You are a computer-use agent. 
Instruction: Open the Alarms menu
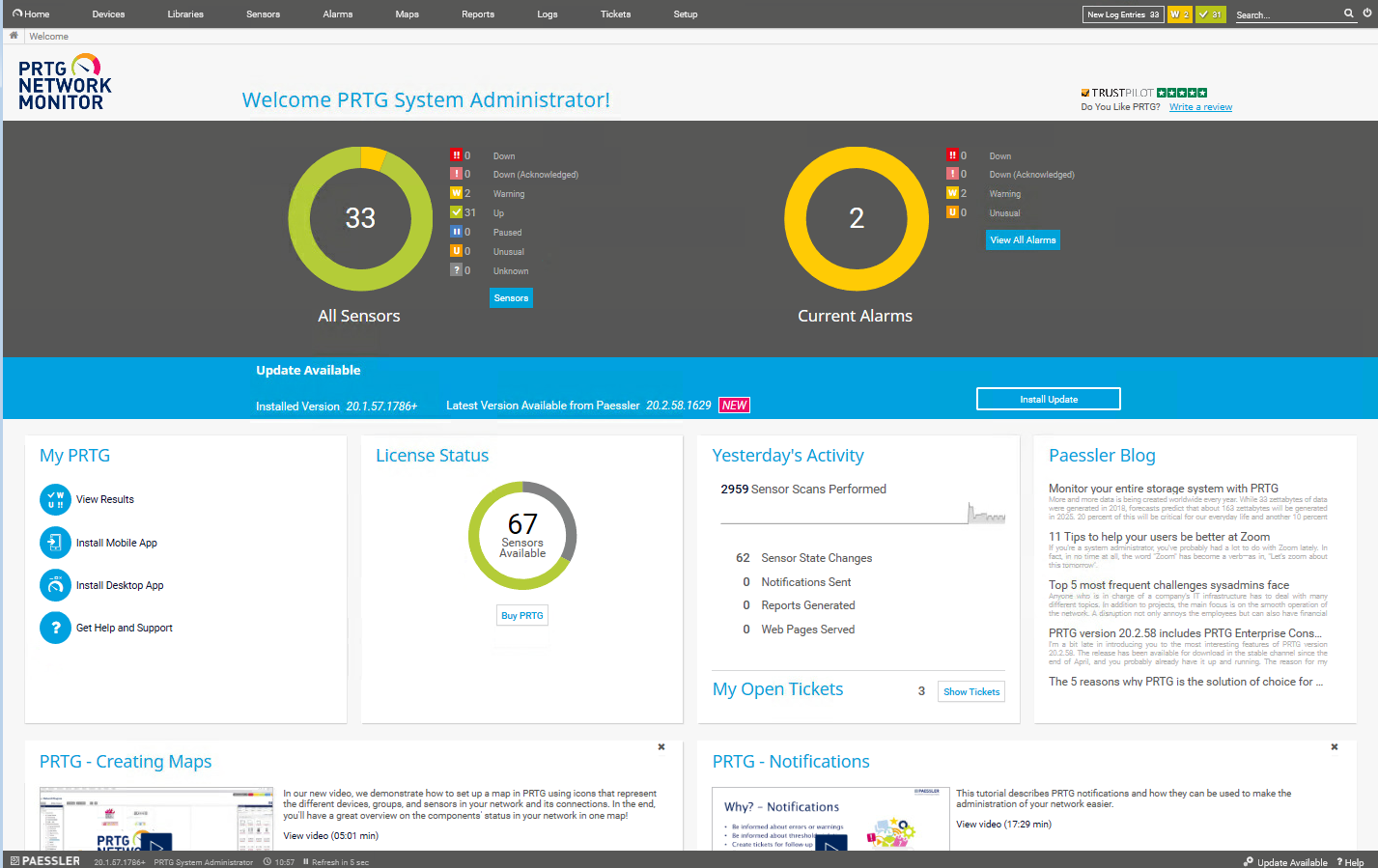(x=338, y=14)
